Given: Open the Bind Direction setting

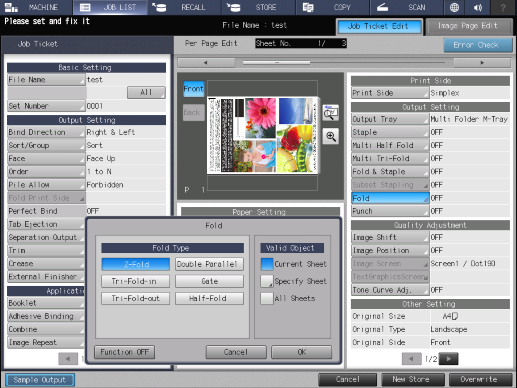Looking at the screenshot, I should point(46,132).
